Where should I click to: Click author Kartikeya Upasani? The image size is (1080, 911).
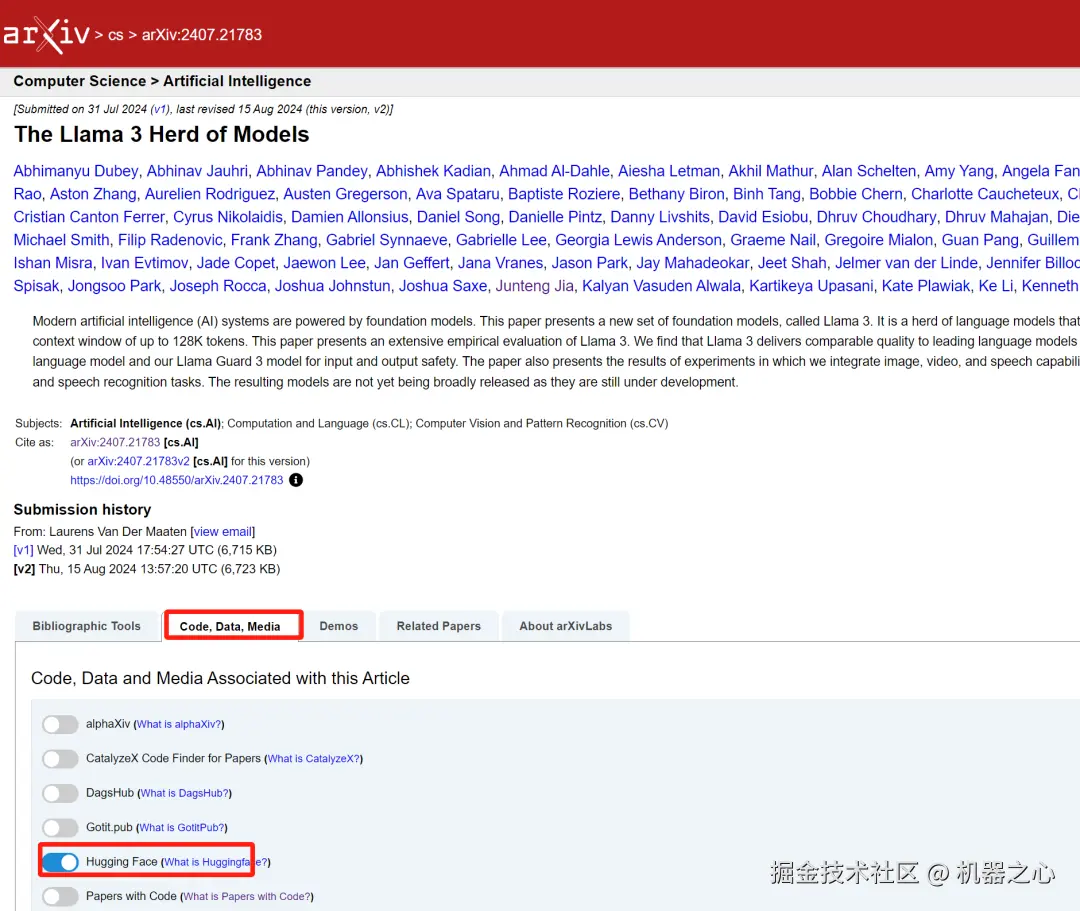coord(811,286)
